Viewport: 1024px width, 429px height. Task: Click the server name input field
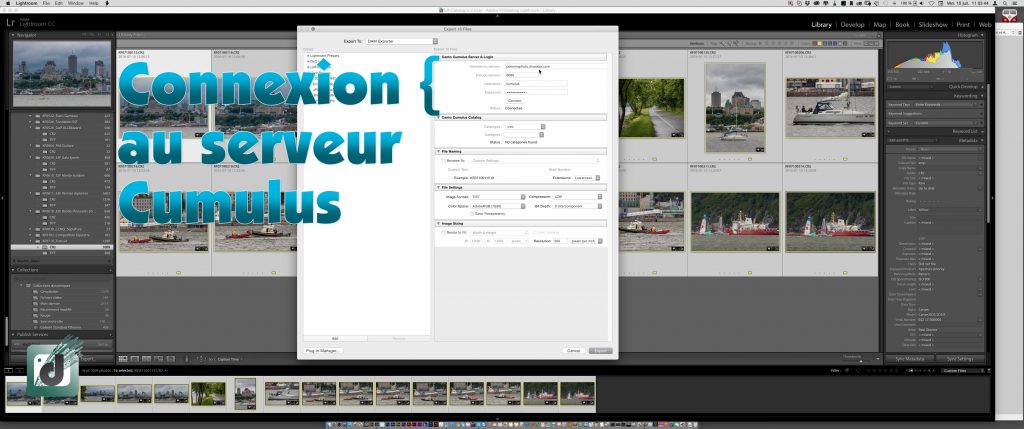tap(556, 67)
